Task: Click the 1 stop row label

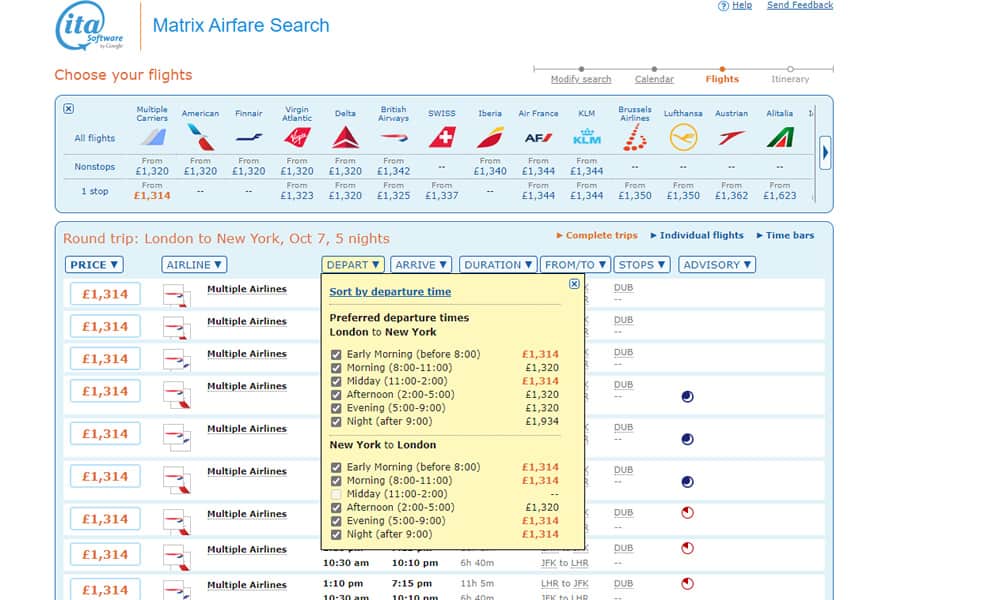Action: pos(94,191)
